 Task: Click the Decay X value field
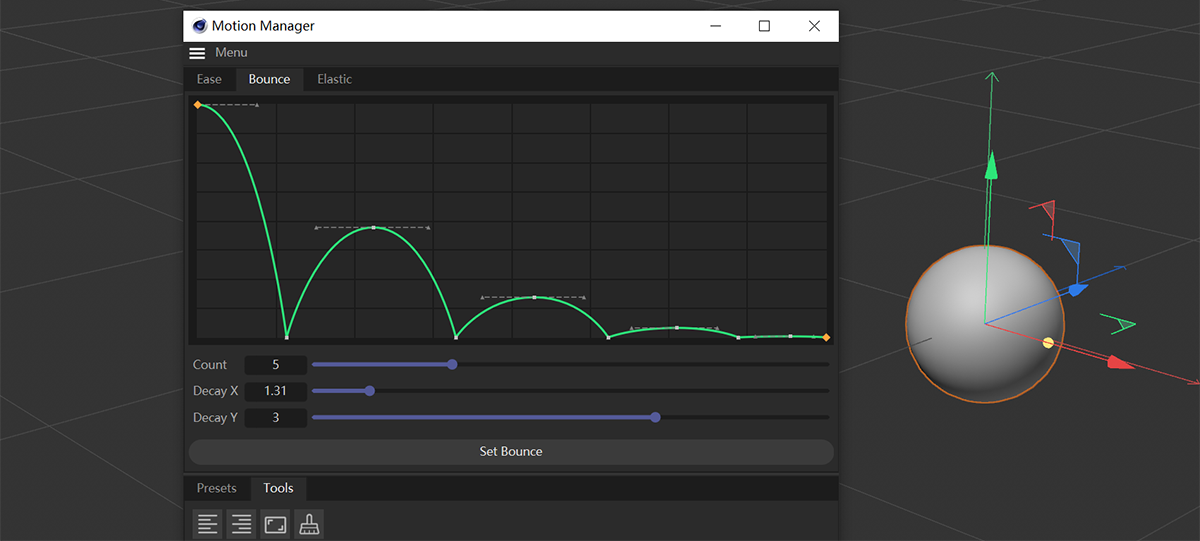[275, 391]
